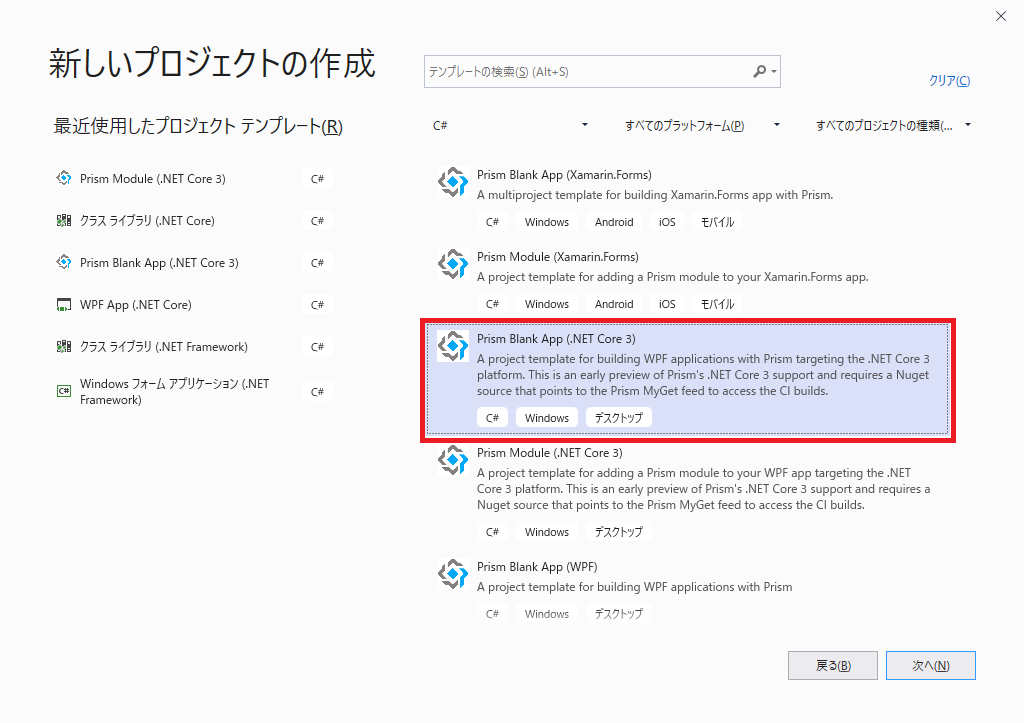This screenshot has width=1024, height=723.
Task: Click the デスクトップ tag in selected Prism Blank App template
Action: tap(618, 418)
